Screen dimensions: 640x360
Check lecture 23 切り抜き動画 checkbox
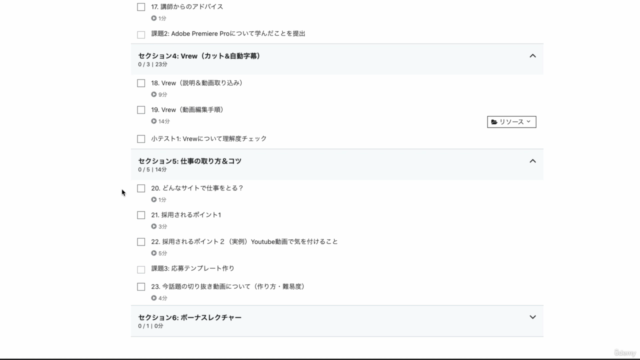[141, 287]
